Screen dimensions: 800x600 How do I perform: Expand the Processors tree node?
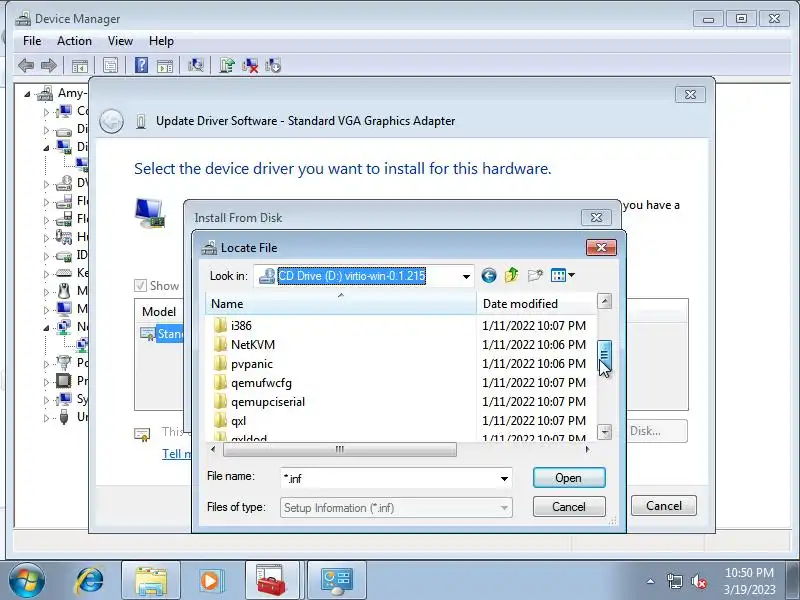[46, 382]
